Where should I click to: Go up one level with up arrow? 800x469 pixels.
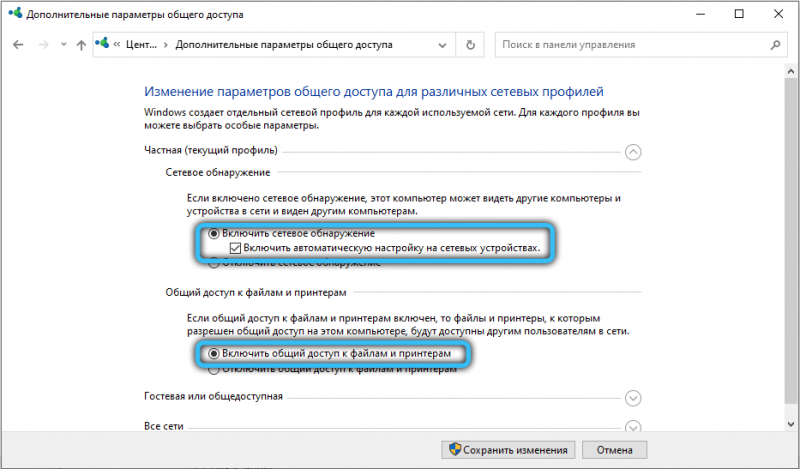81,45
